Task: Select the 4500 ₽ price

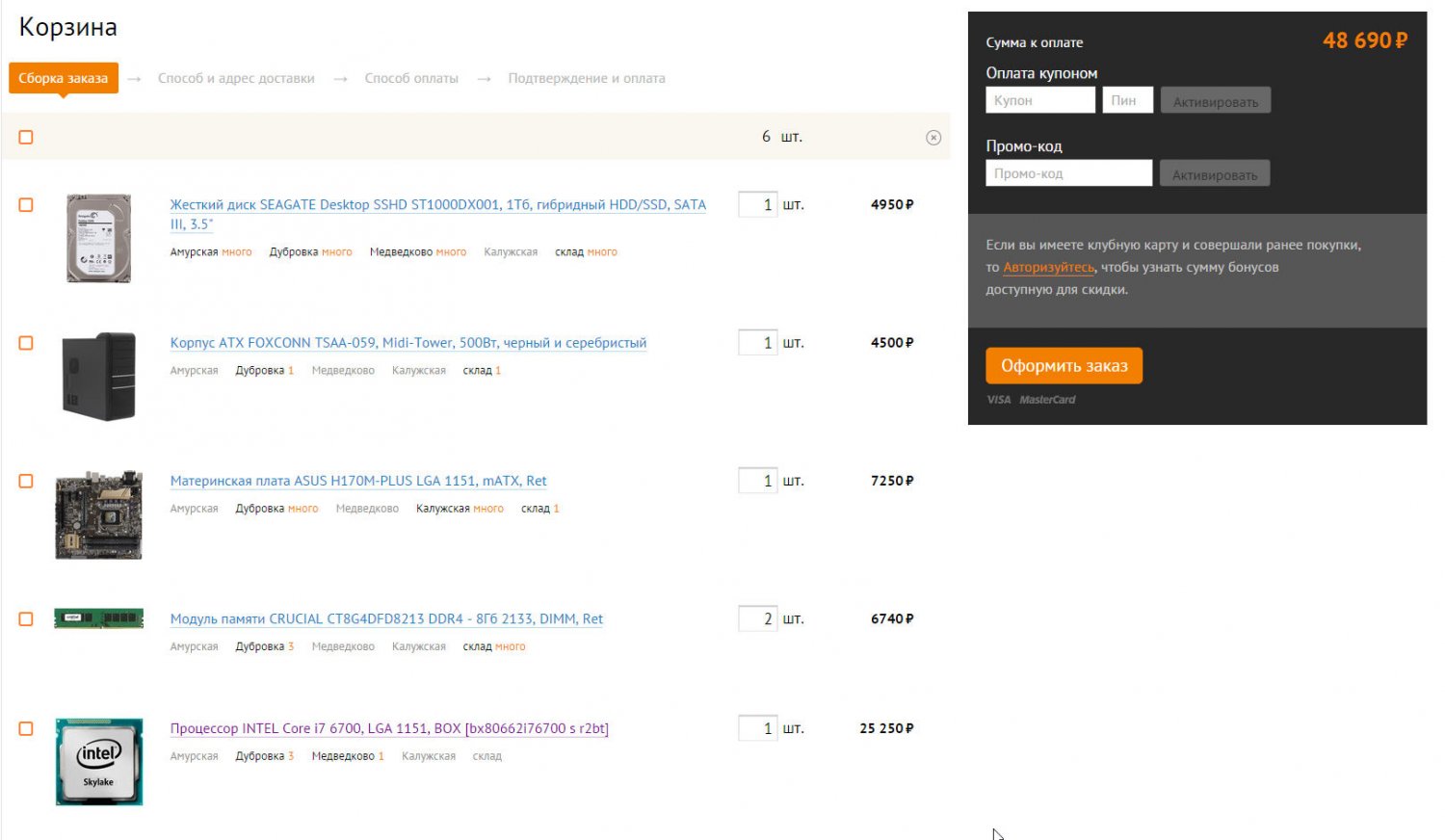Action: (892, 342)
